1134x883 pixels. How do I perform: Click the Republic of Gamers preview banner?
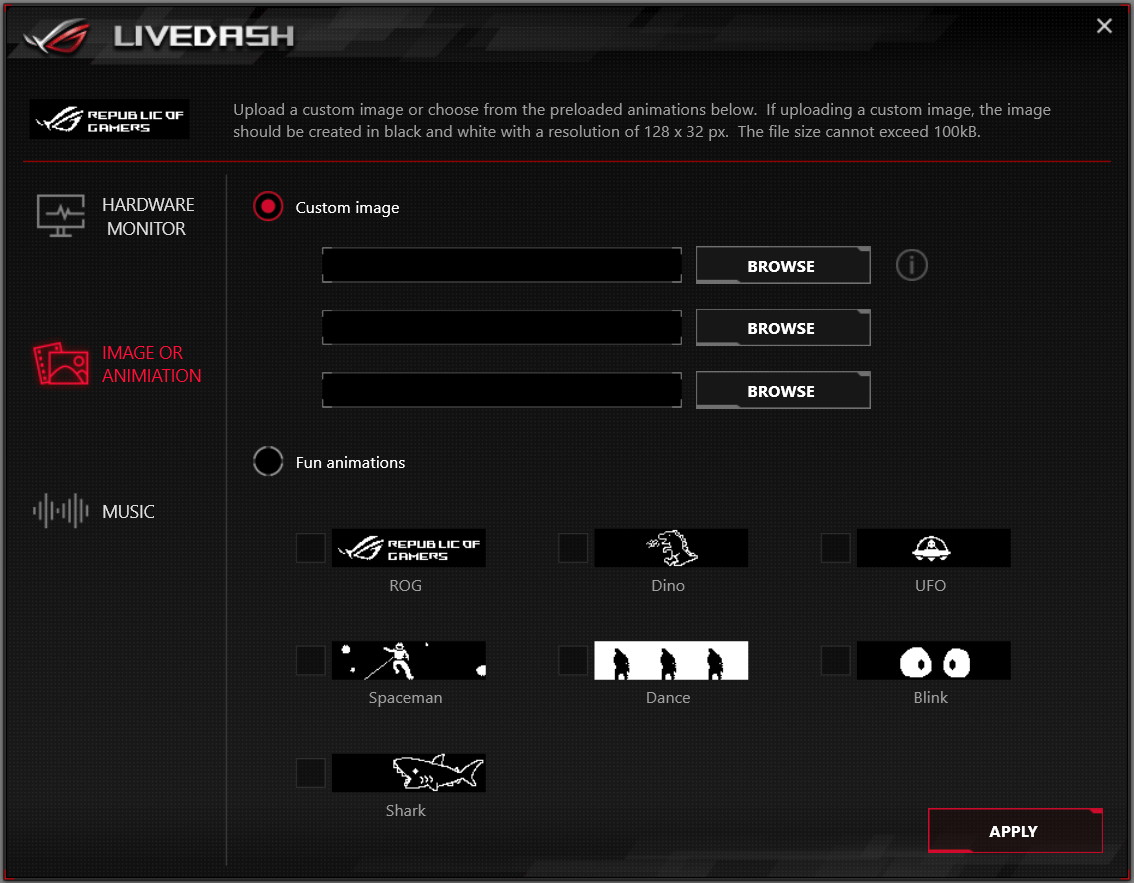click(x=109, y=119)
